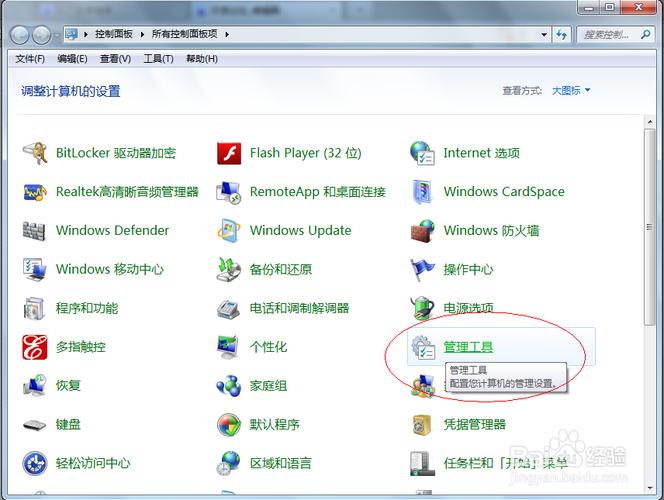
Task: Open 多指触控 red icon
Action: (x=35, y=347)
